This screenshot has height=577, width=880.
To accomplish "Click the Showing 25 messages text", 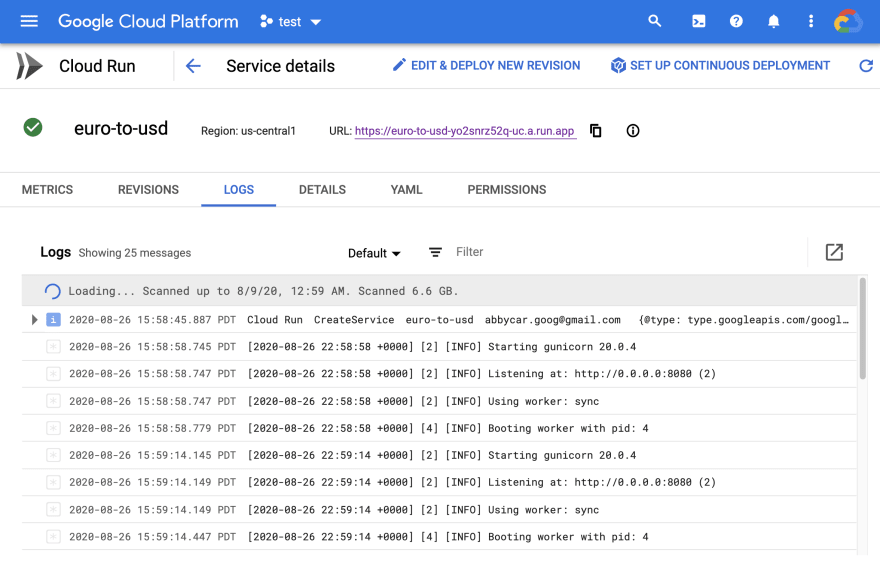I will 135,253.
